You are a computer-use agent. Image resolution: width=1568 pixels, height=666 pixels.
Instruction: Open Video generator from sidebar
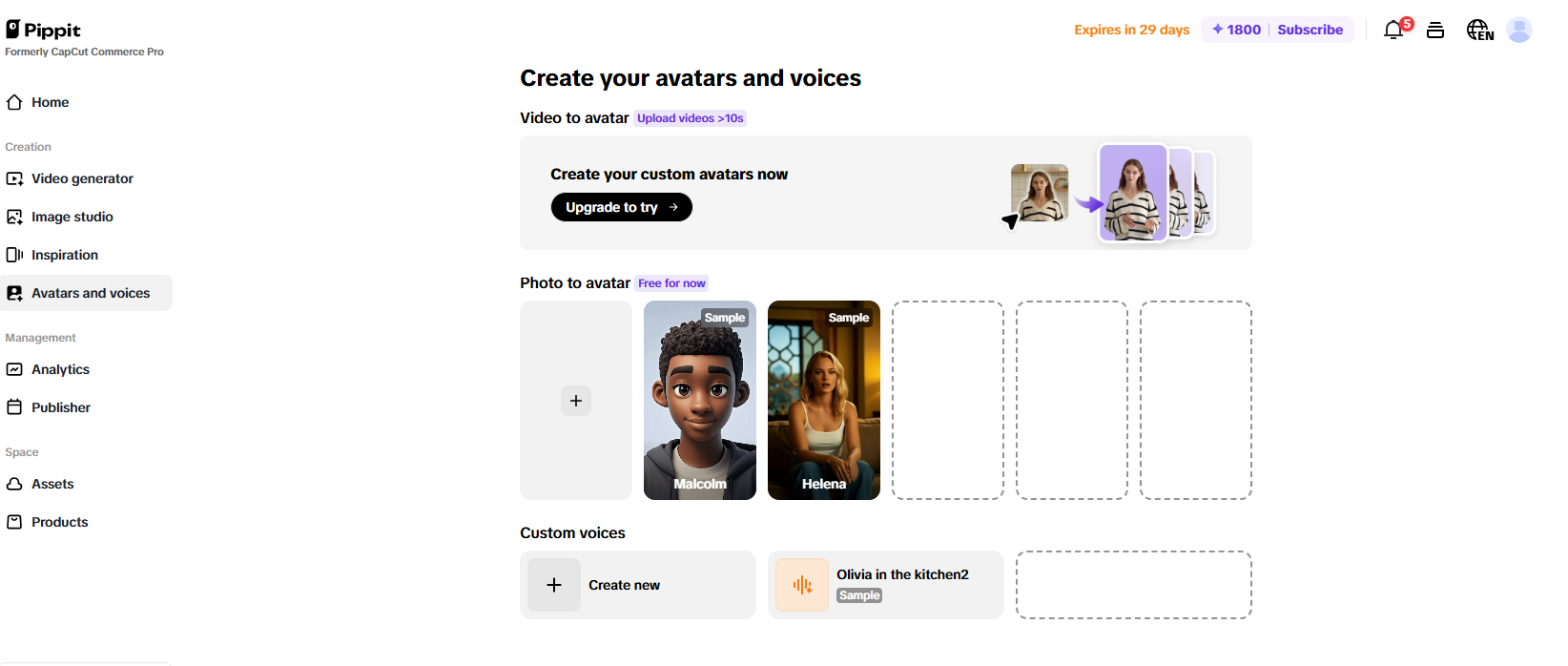[x=82, y=178]
